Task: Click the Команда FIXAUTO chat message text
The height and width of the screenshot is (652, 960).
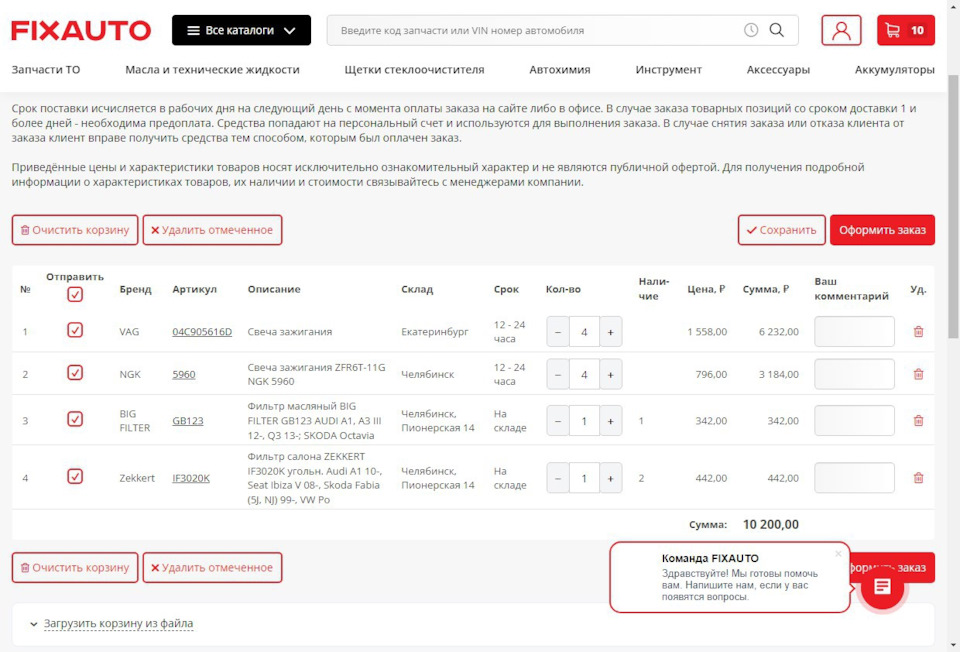Action: click(x=740, y=585)
